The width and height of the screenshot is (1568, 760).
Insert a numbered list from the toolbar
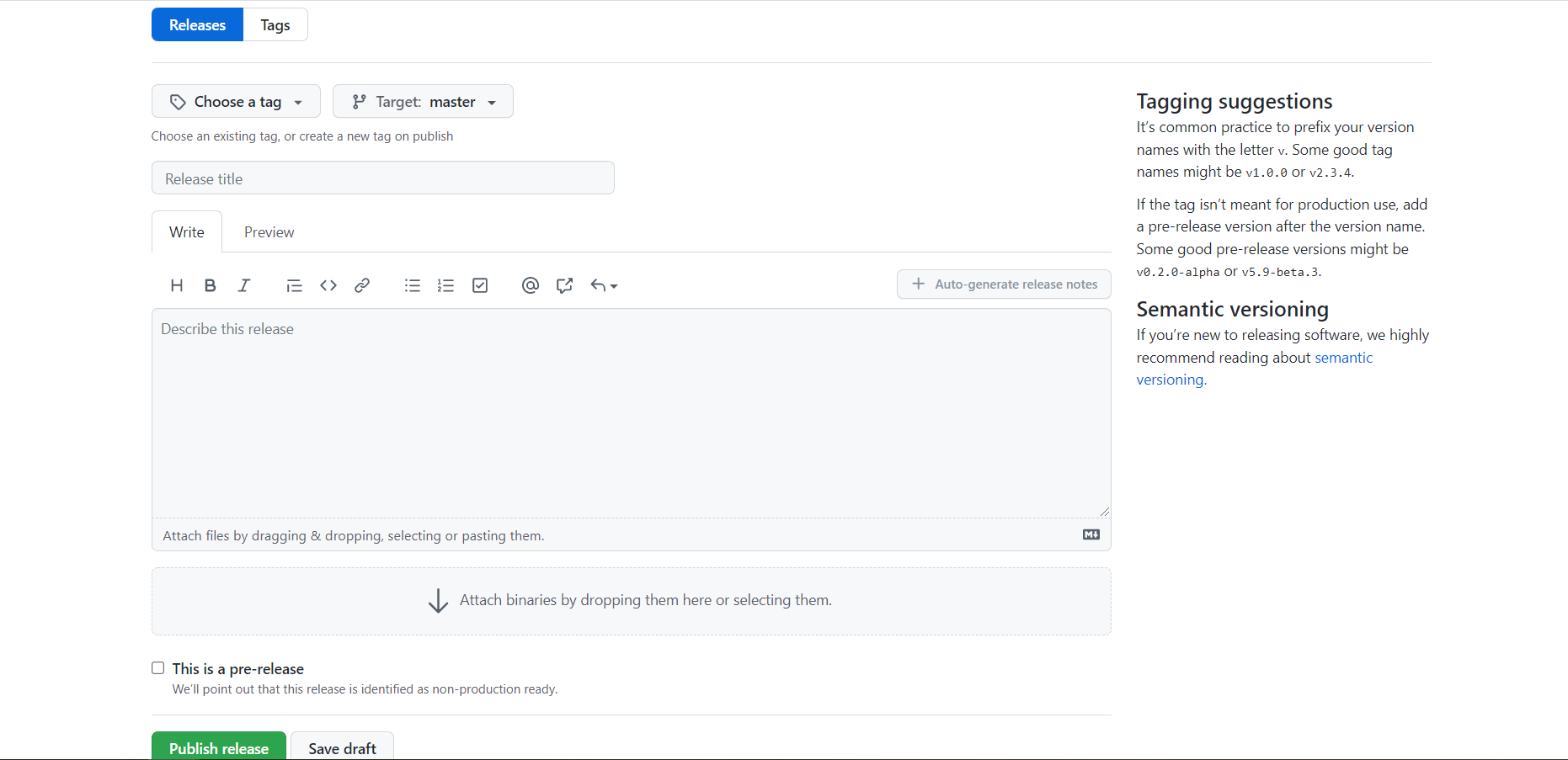(445, 285)
